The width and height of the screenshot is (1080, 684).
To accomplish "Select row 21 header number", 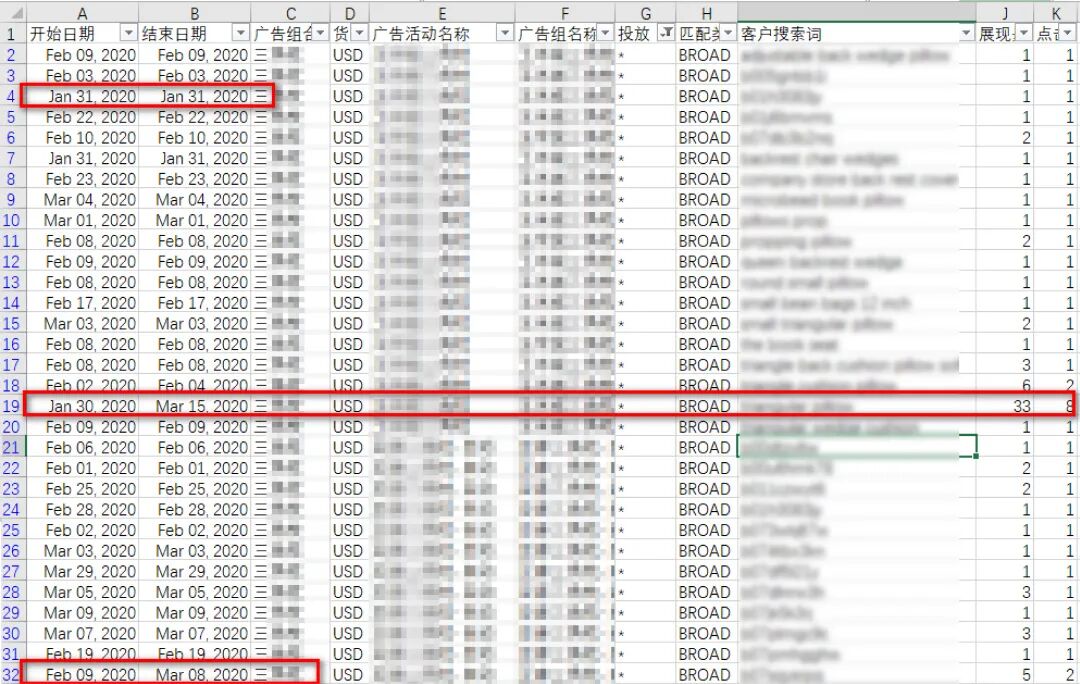I will pyautogui.click(x=11, y=447).
